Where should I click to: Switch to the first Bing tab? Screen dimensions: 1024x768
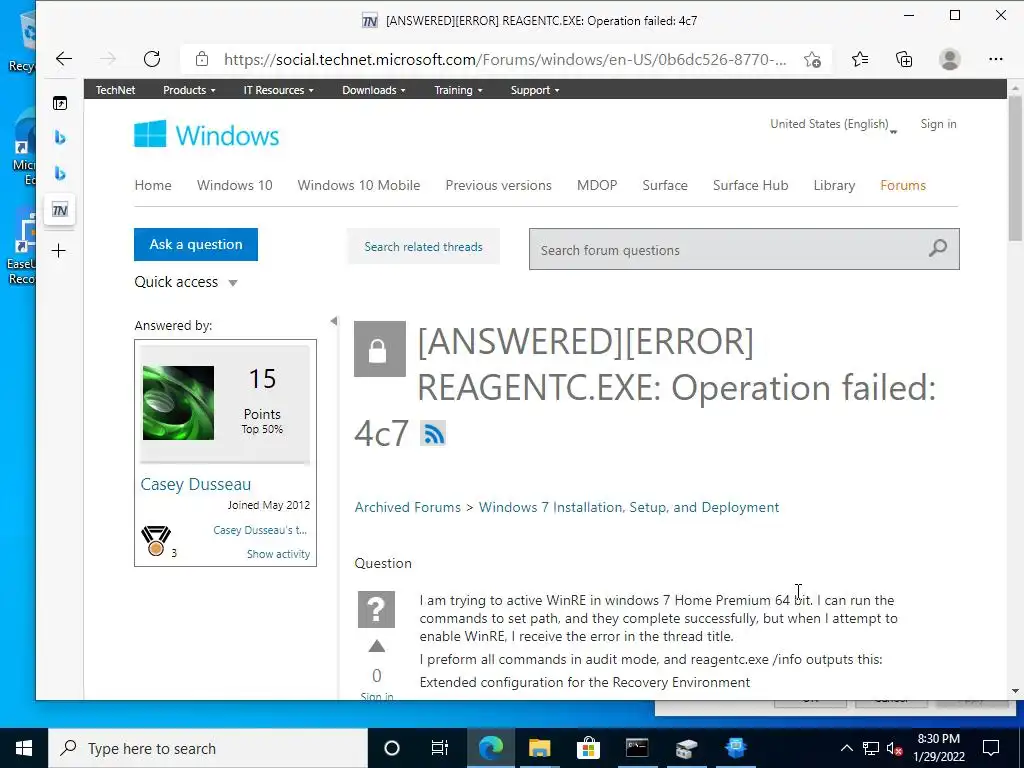pos(59,137)
